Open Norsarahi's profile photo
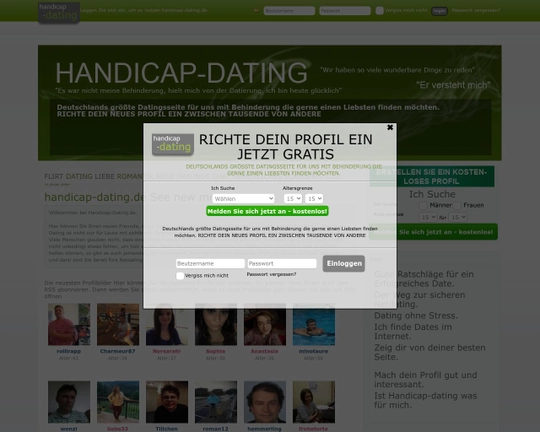Image resolution: width=540 pixels, height=432 pixels. [x=167, y=324]
